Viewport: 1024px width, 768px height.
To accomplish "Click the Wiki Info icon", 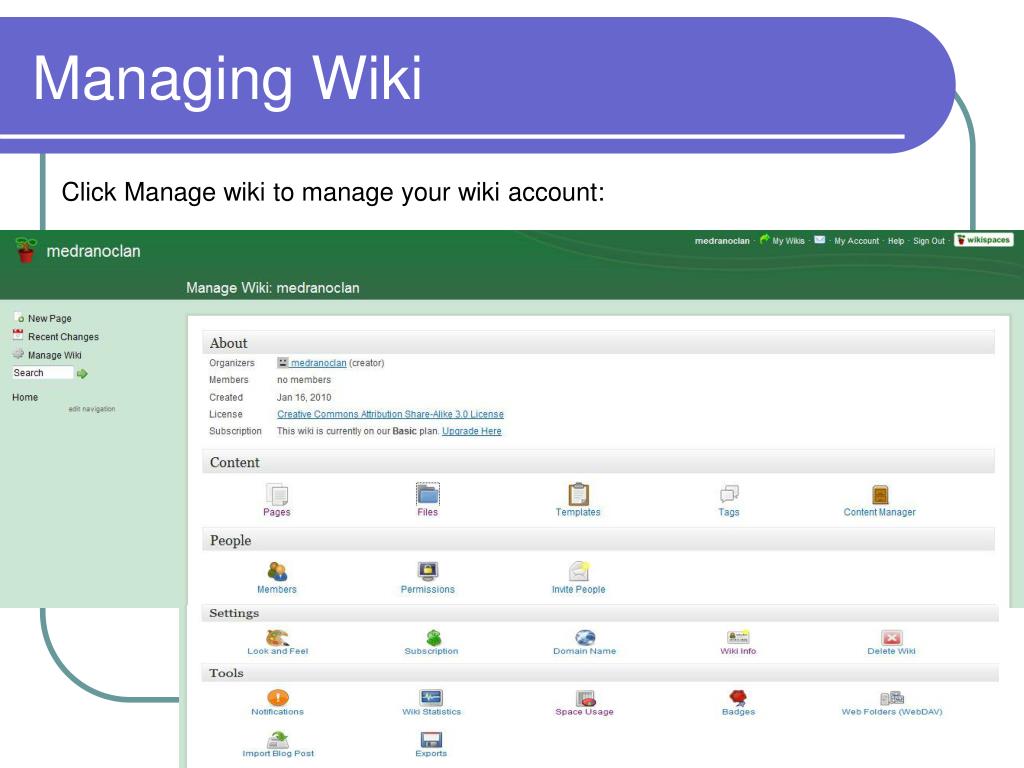I will coord(738,637).
